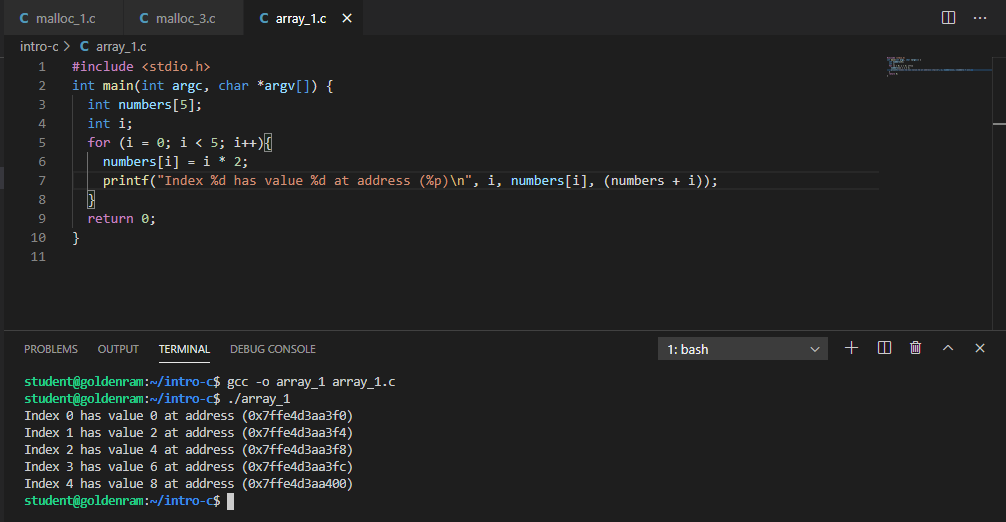Open the PROBLEMS panel tab
1006x522 pixels.
pos(51,349)
